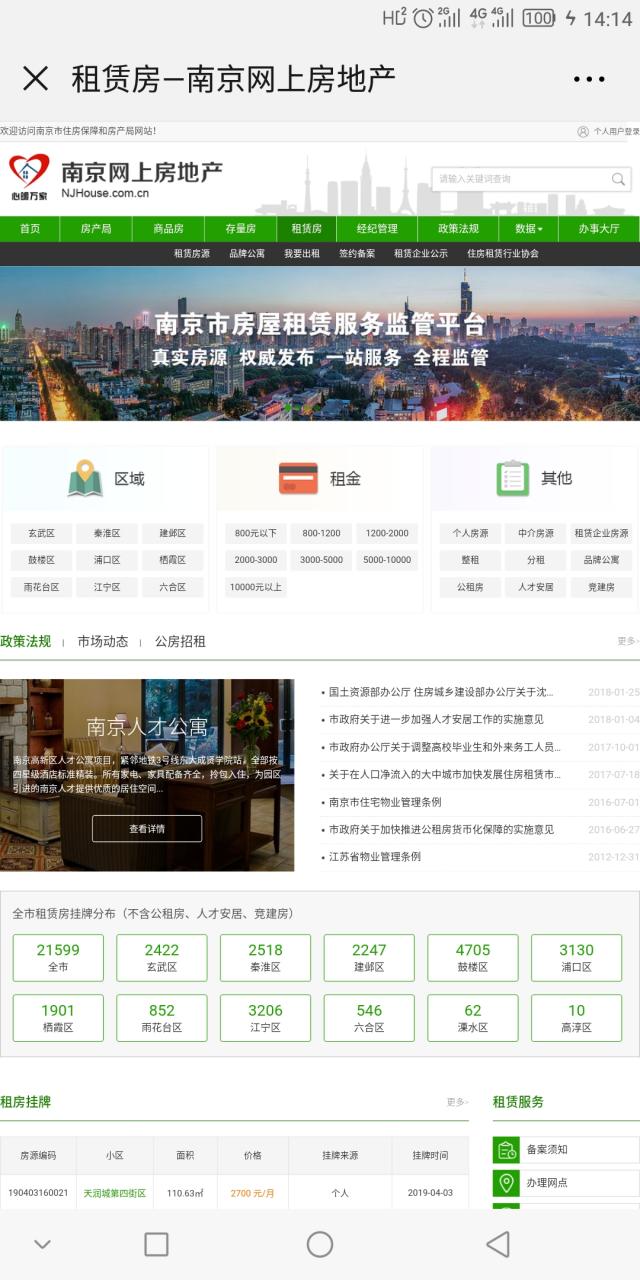This screenshot has height=1280, width=640.
Task: Filter by 人才安居 in the 其他 panel
Action: pyautogui.click(x=536, y=587)
